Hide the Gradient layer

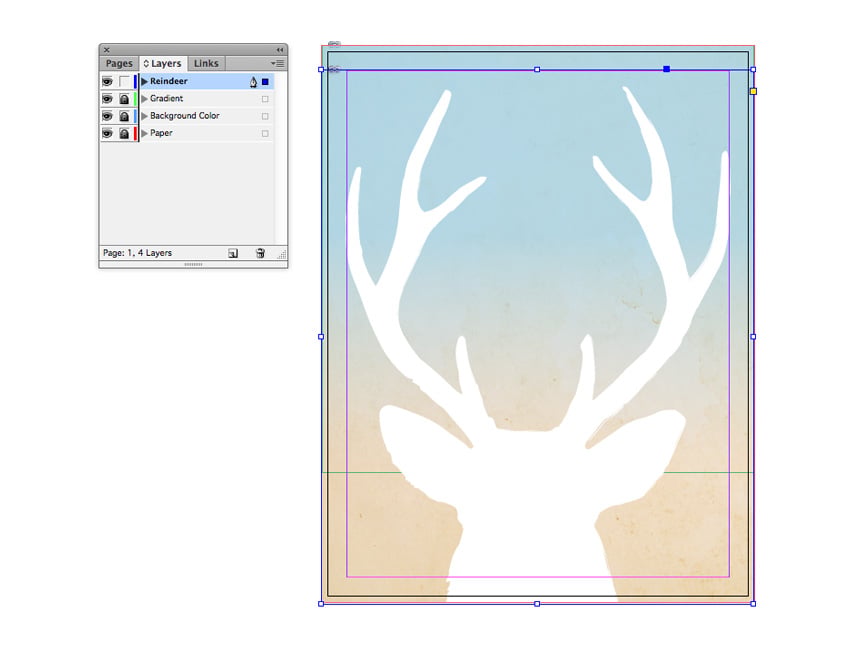tap(107, 99)
